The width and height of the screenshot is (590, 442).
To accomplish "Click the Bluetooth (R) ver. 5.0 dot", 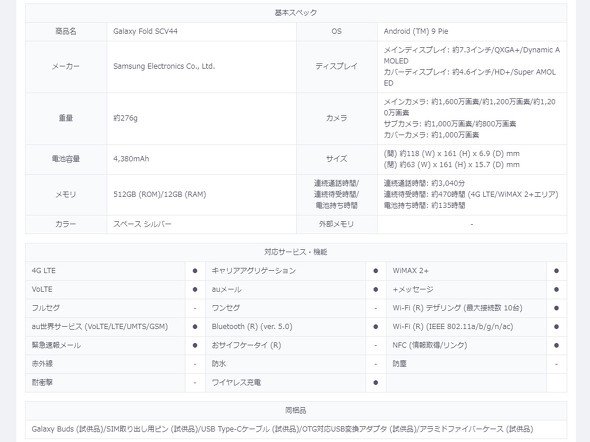I will tap(376, 327).
